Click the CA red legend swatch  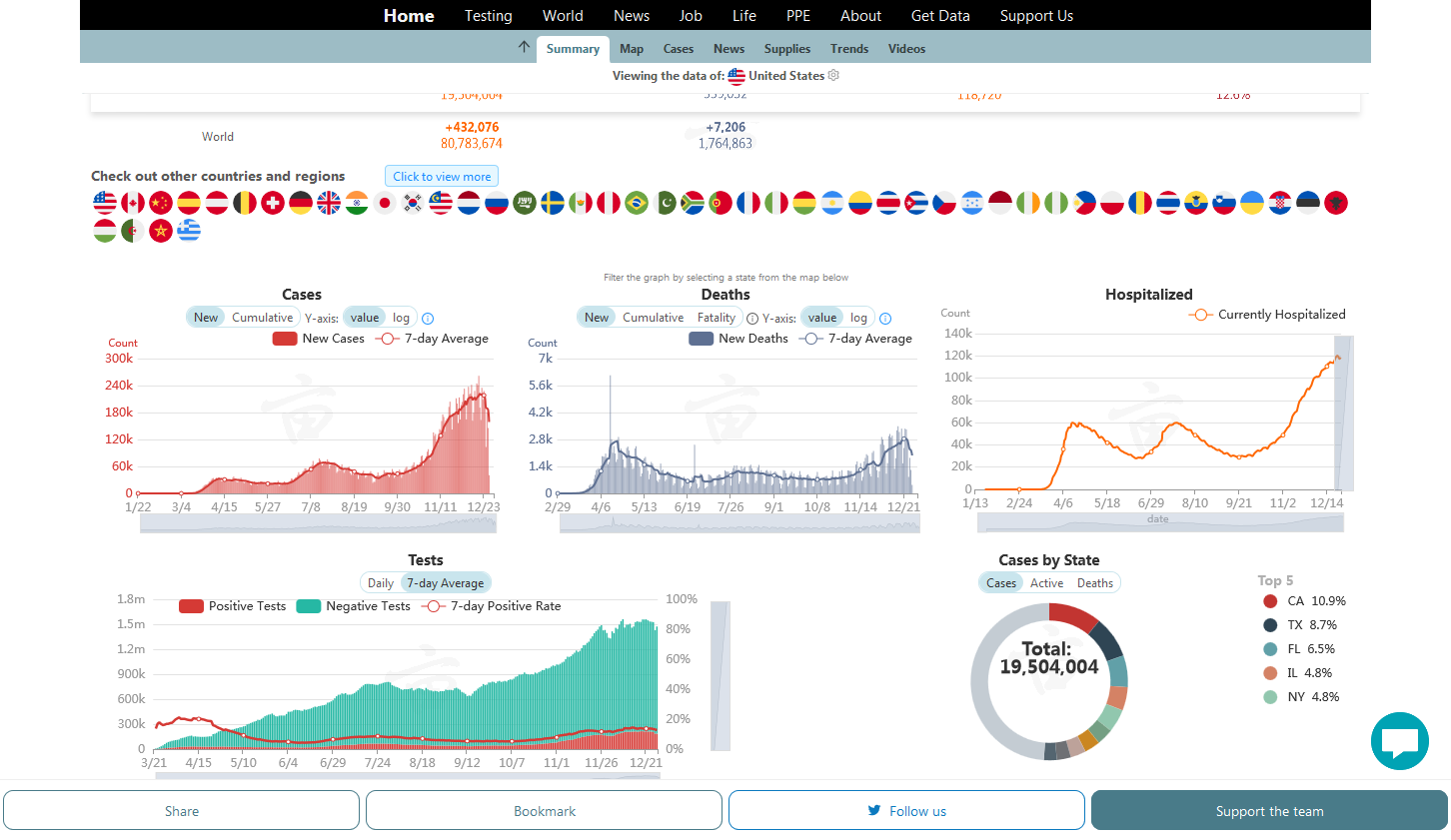coord(1270,601)
